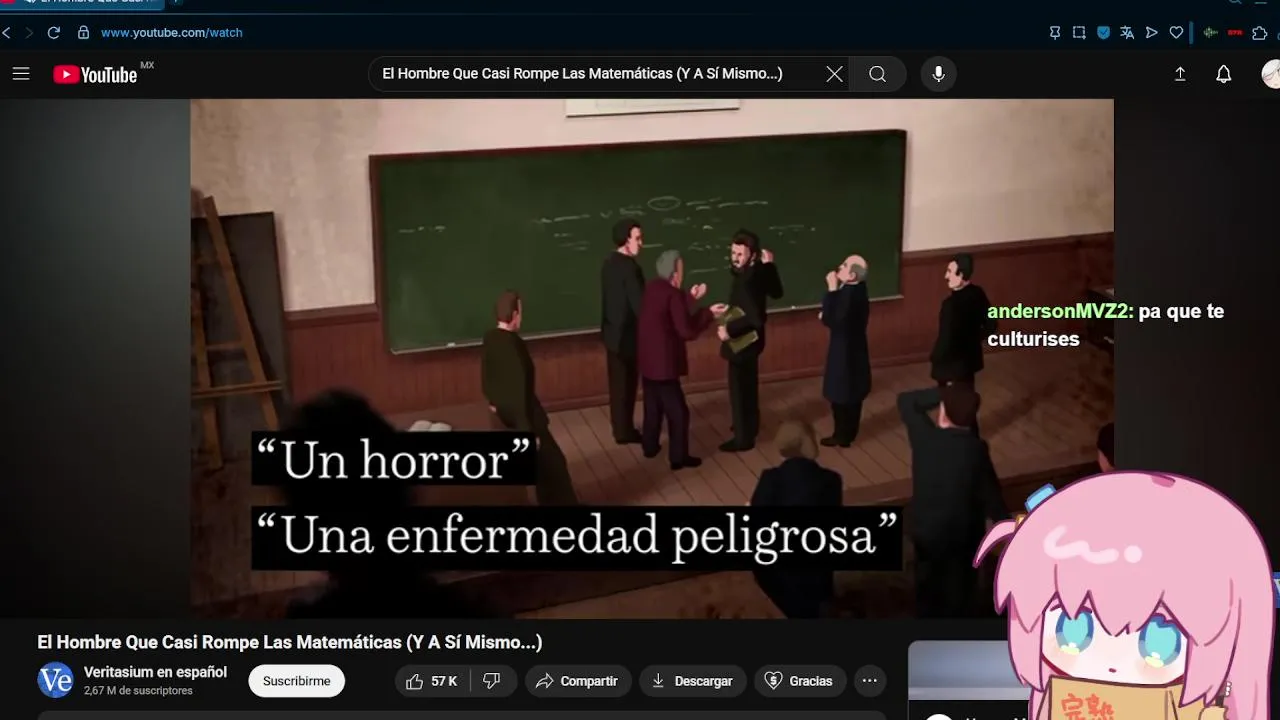View site security lock info
Screen dimensions: 1280x720
click(x=84, y=33)
